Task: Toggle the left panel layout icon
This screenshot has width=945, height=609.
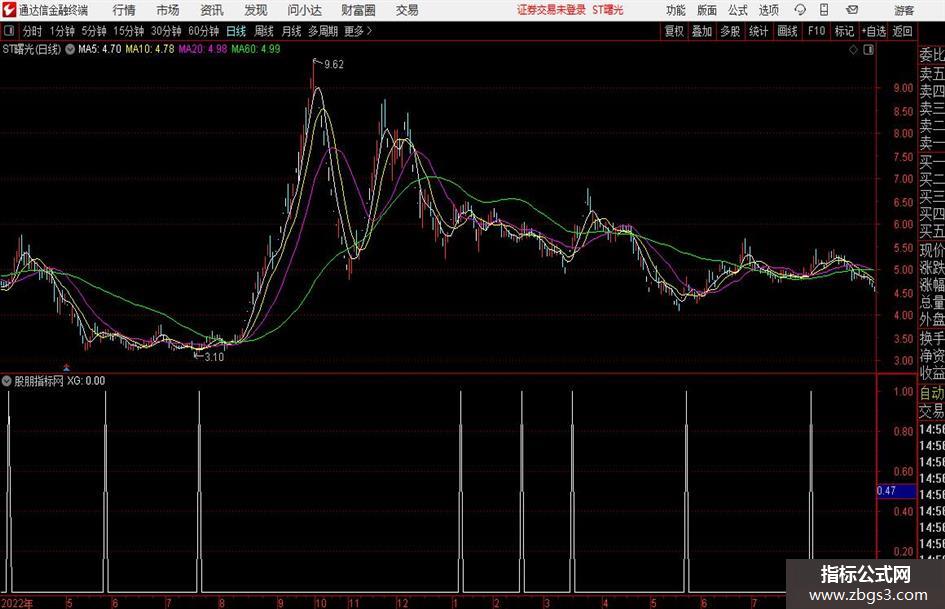Action: click(9, 31)
